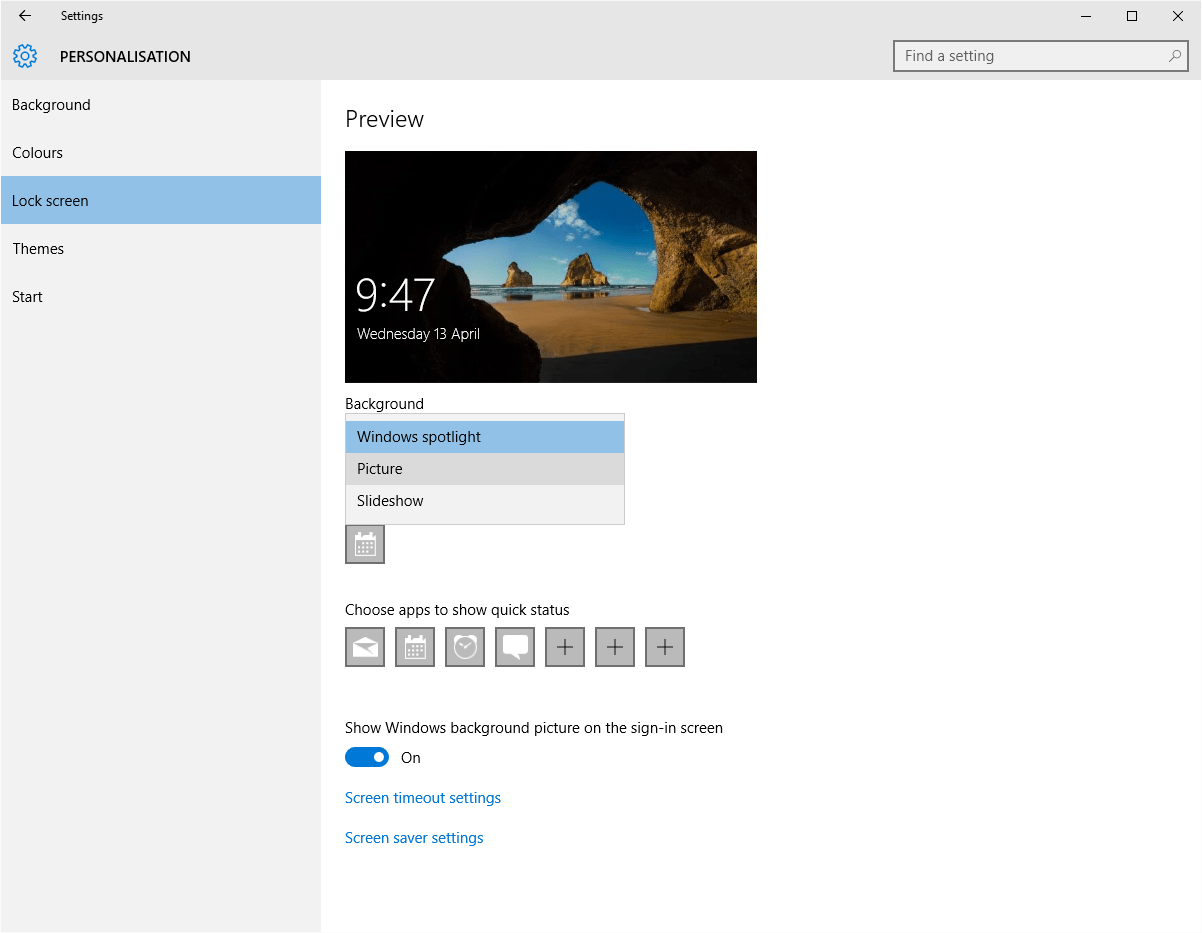Viewport: 1202px width, 933px height.
Task: Add app in the third plus slot
Action: [x=665, y=647]
